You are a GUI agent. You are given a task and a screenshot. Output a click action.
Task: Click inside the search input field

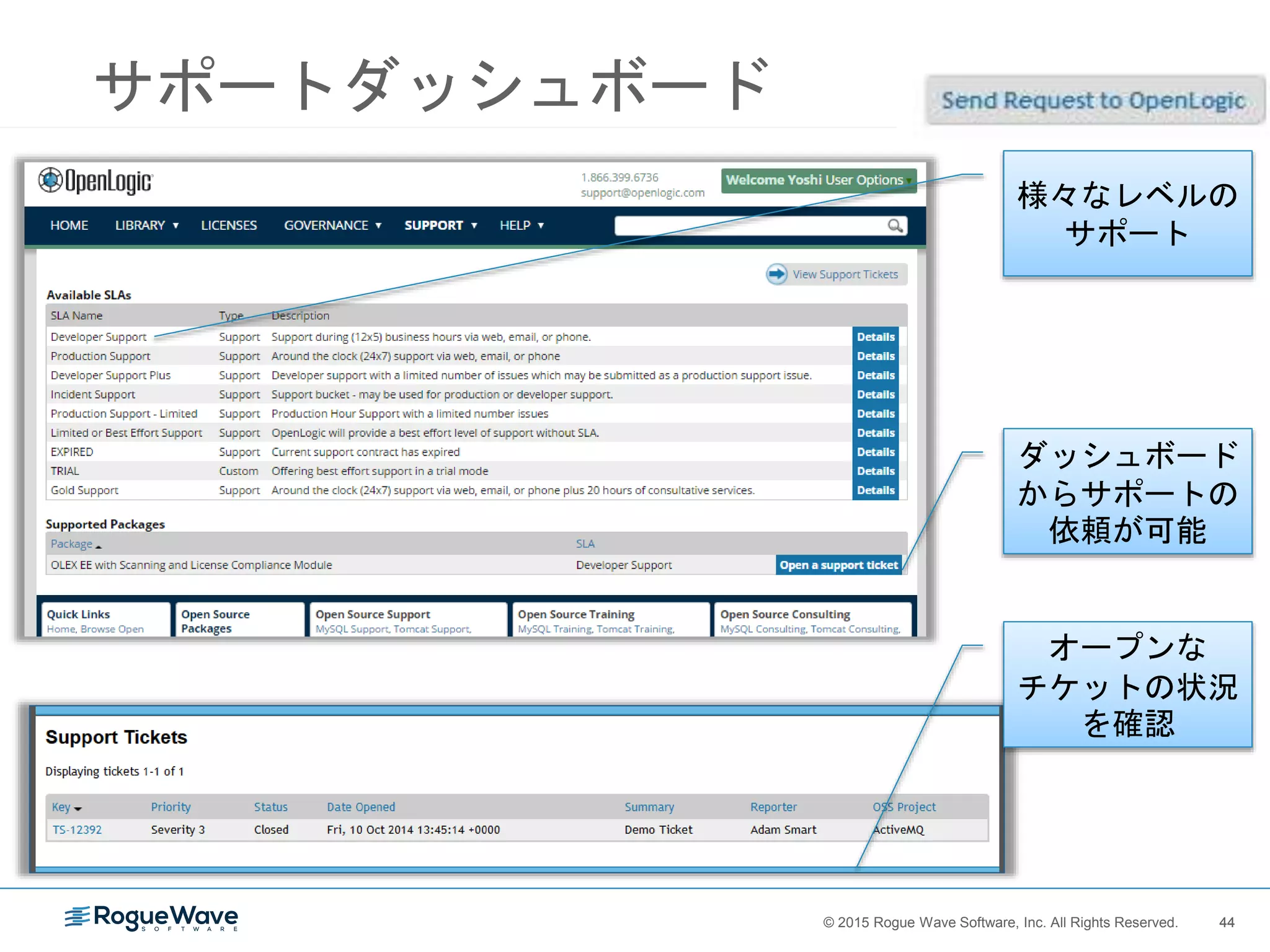[750, 226]
